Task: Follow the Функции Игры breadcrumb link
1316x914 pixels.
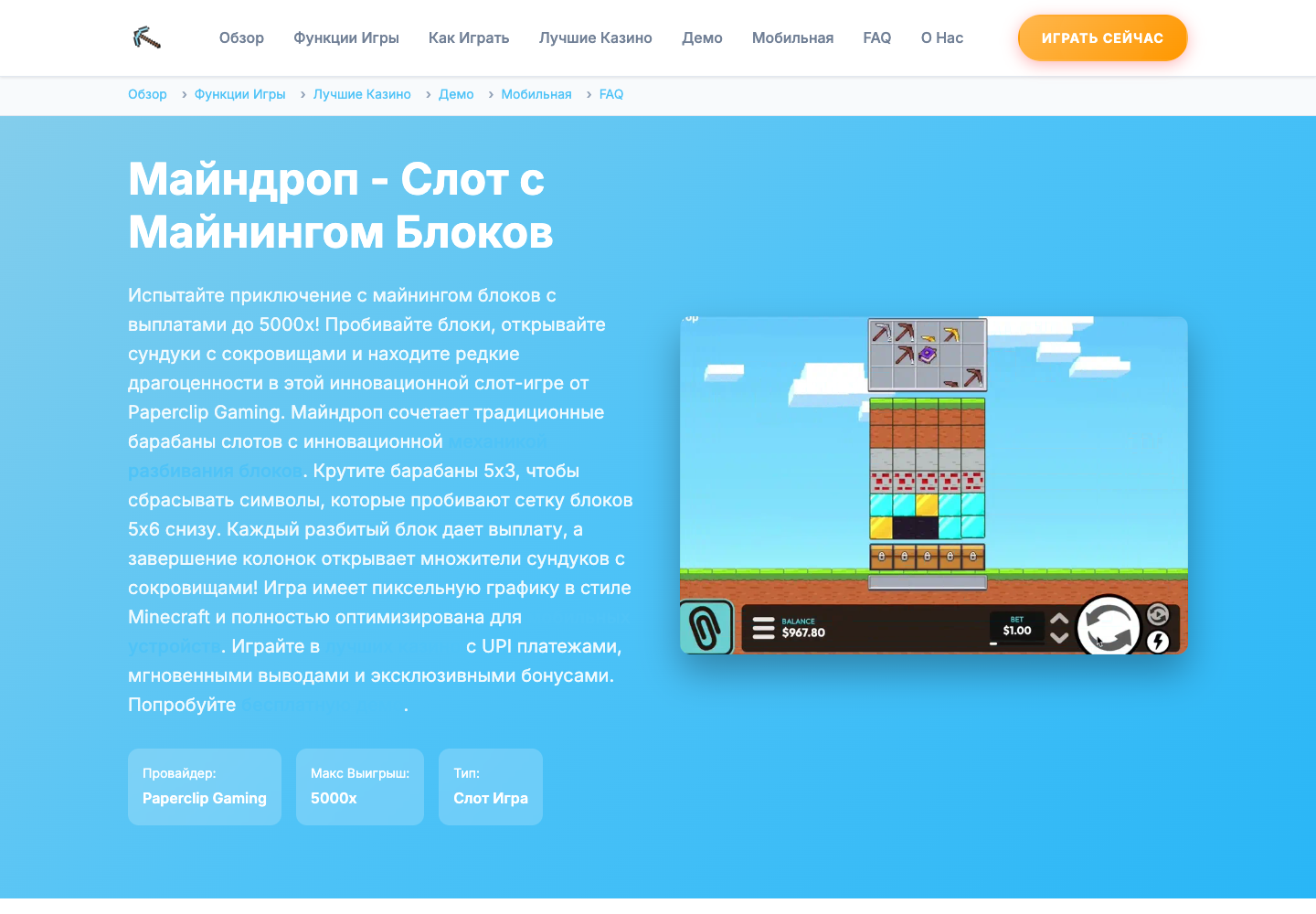Action: [240, 94]
